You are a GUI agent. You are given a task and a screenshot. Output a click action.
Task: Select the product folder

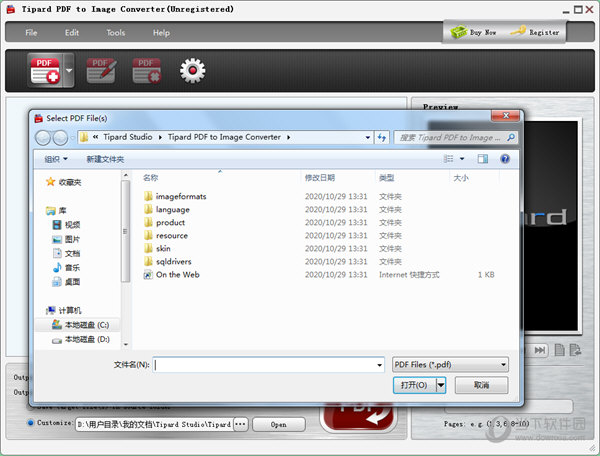click(165, 223)
